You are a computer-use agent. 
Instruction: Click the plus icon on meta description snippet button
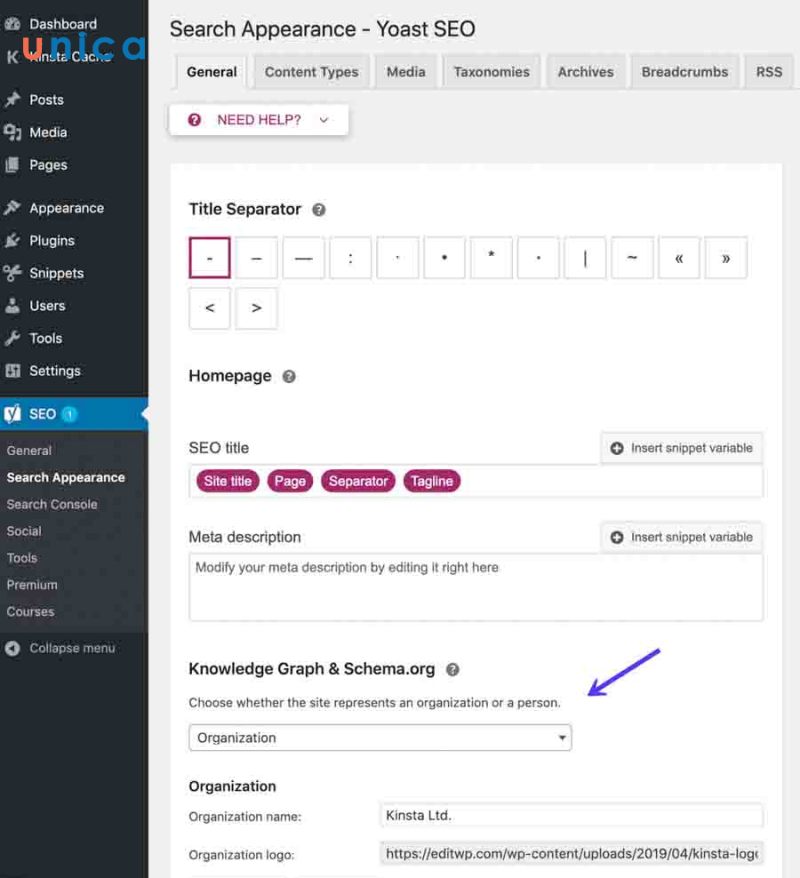(618, 537)
